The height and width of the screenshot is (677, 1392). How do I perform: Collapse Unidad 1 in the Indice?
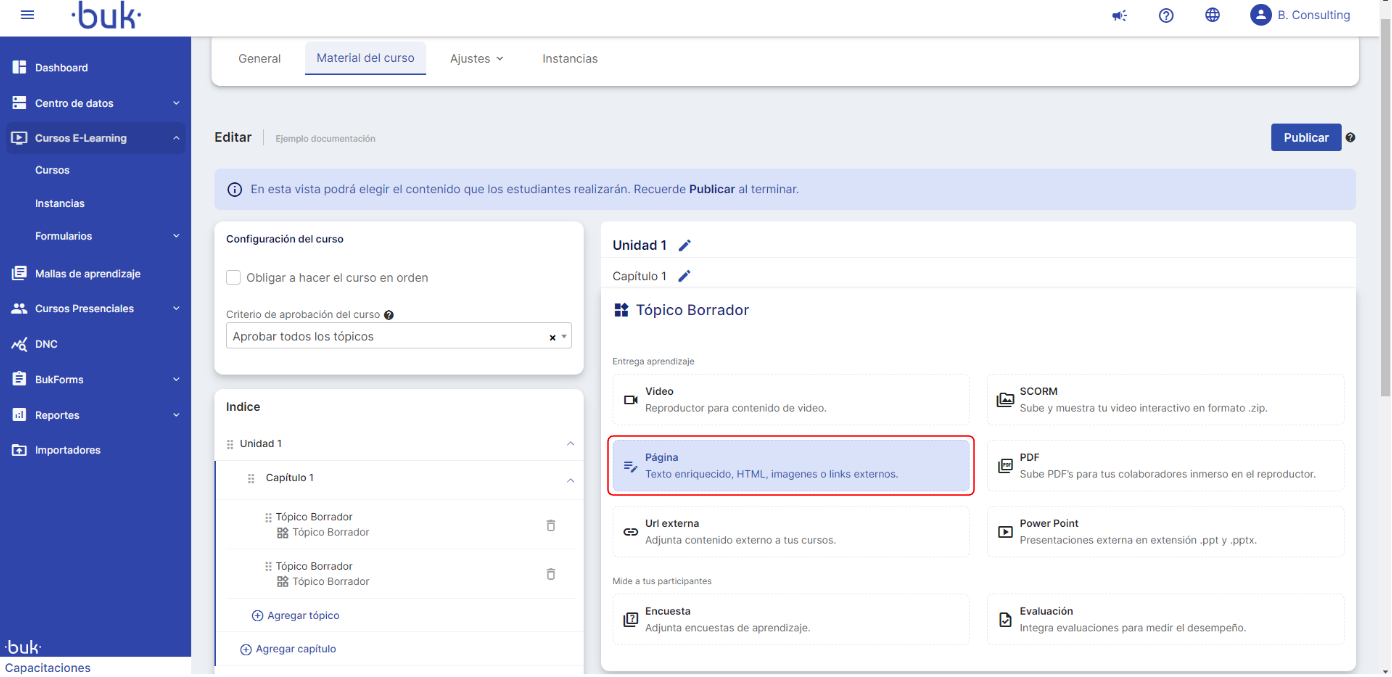[570, 444]
